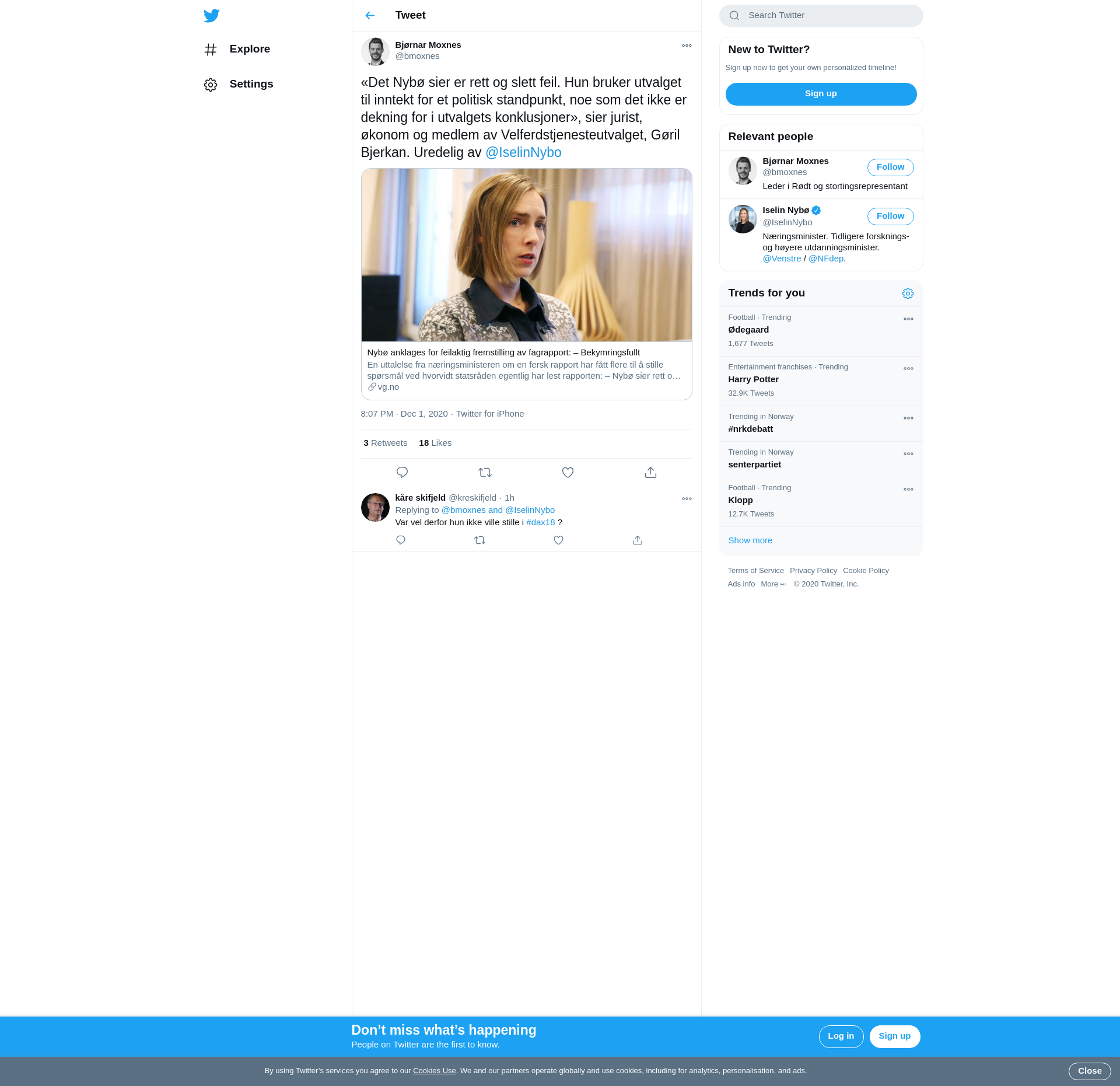The height and width of the screenshot is (1086, 1120).
Task: Like the main tweet
Action: pos(568,473)
